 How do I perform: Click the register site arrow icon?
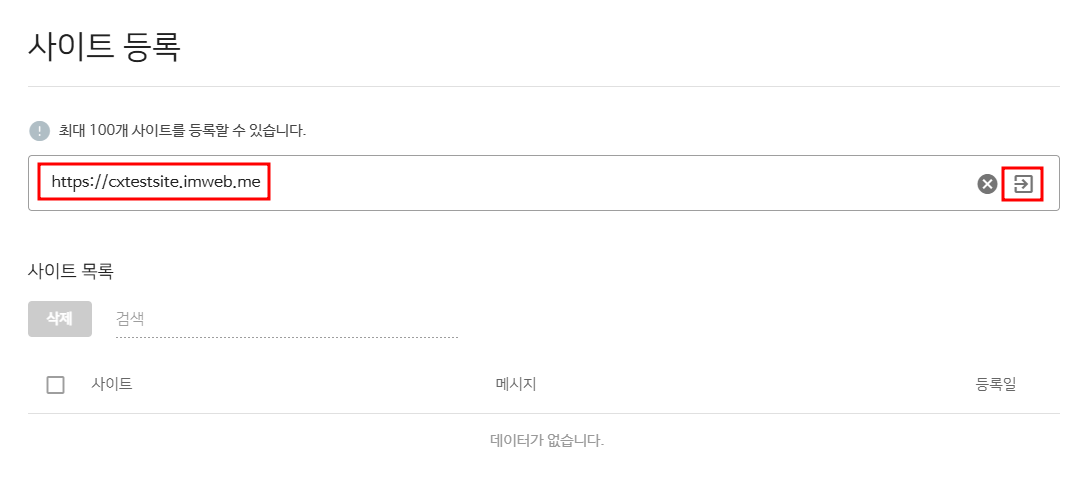point(1022,184)
